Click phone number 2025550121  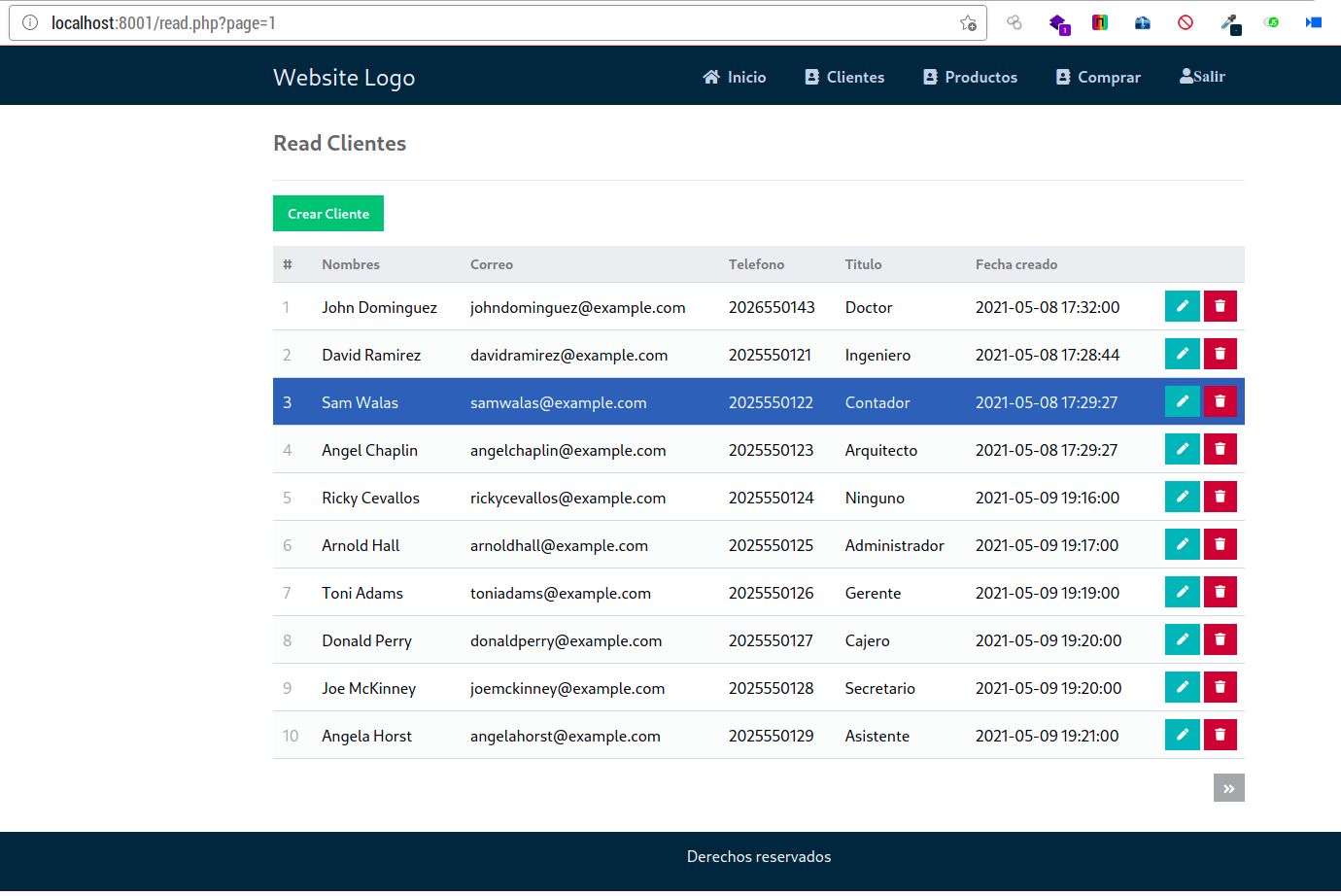click(770, 355)
